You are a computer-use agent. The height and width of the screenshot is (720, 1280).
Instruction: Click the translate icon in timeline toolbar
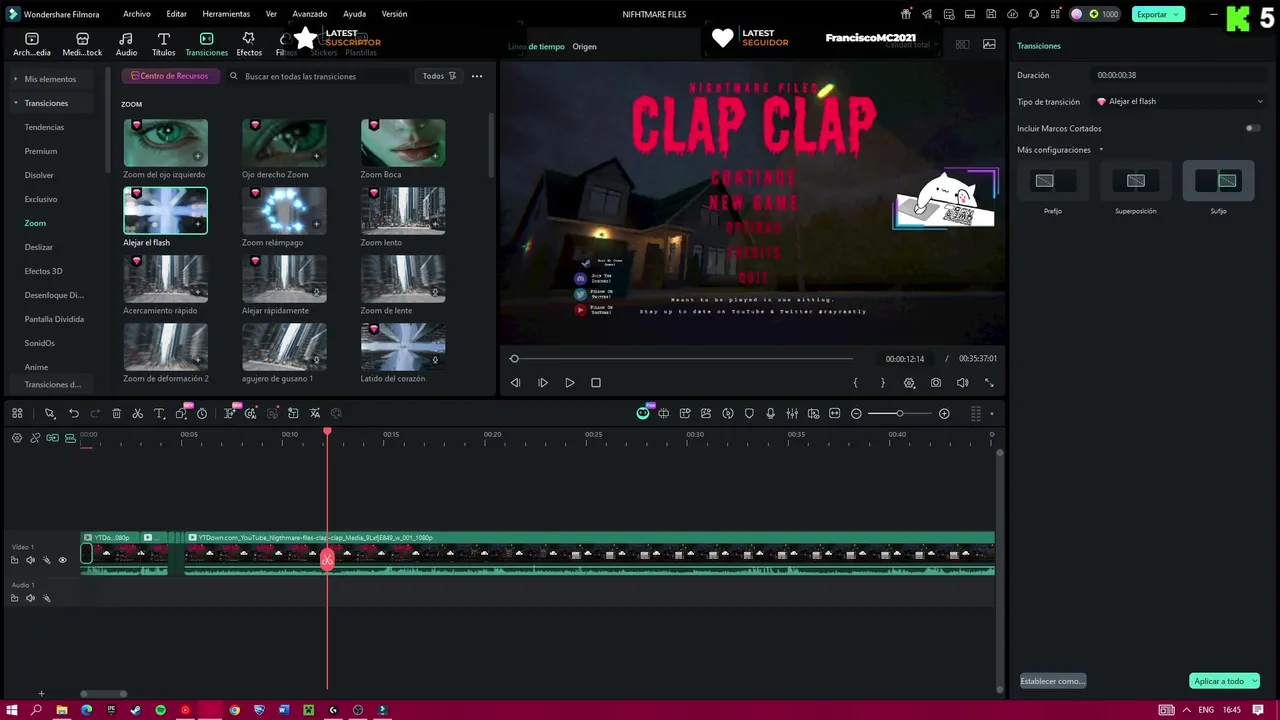pyautogui.click(x=314, y=413)
